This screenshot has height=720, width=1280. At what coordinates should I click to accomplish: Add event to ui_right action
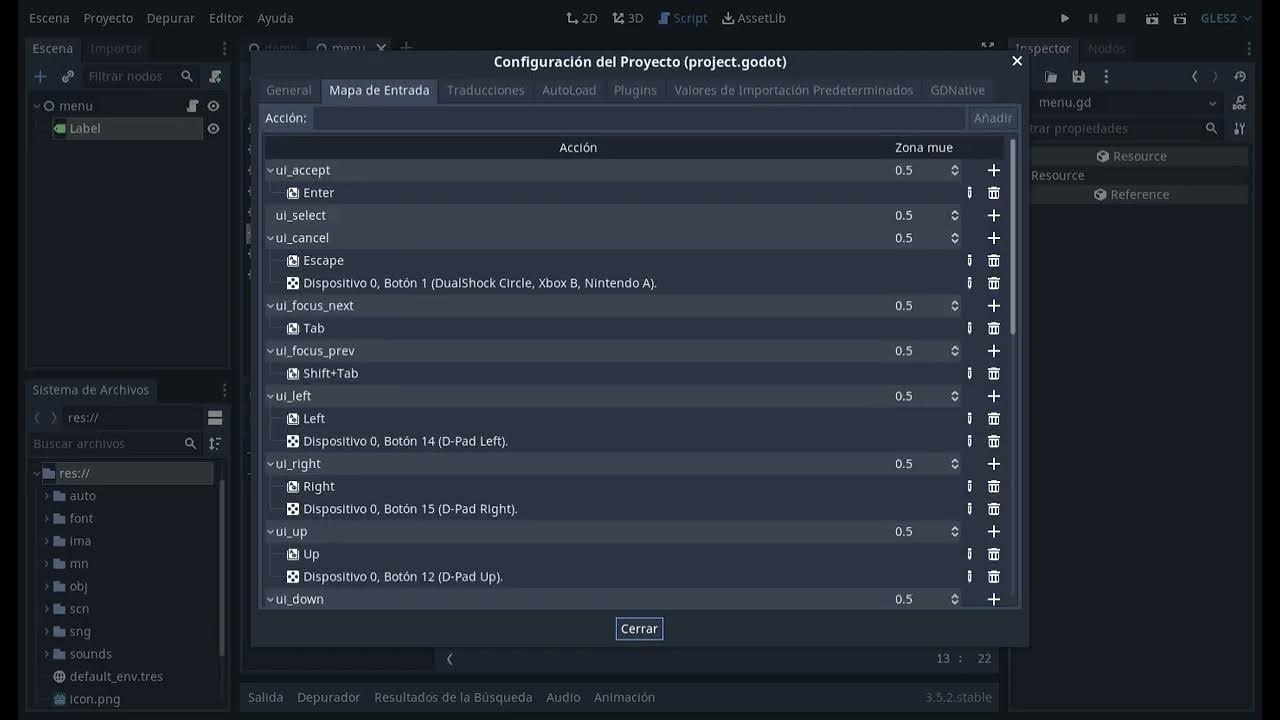[x=993, y=464]
